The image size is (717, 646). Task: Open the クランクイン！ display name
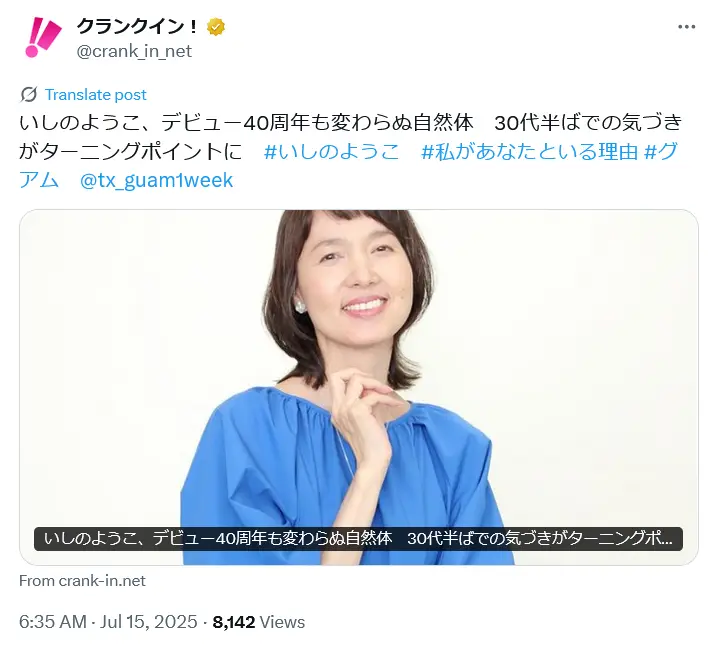point(137,27)
